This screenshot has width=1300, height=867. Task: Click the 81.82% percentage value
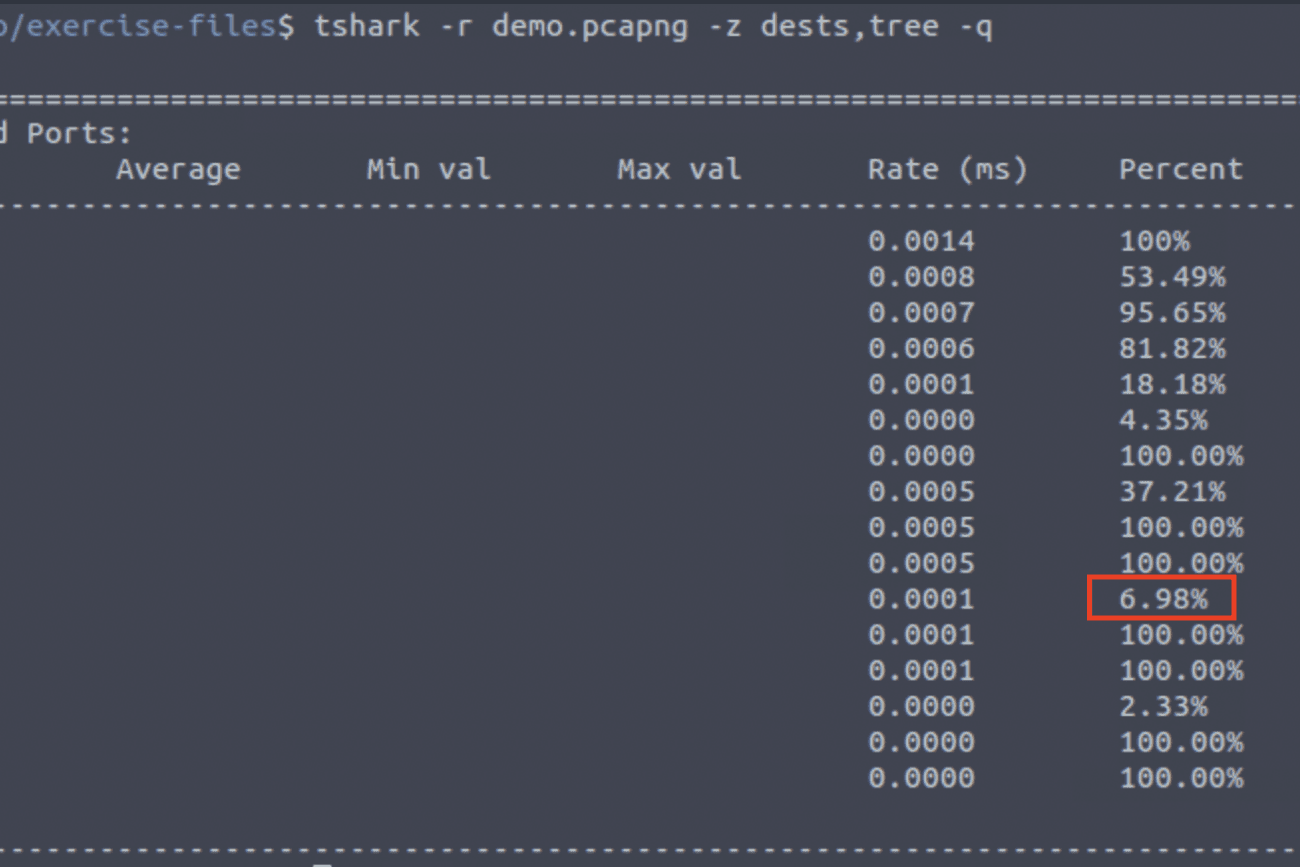1172,348
